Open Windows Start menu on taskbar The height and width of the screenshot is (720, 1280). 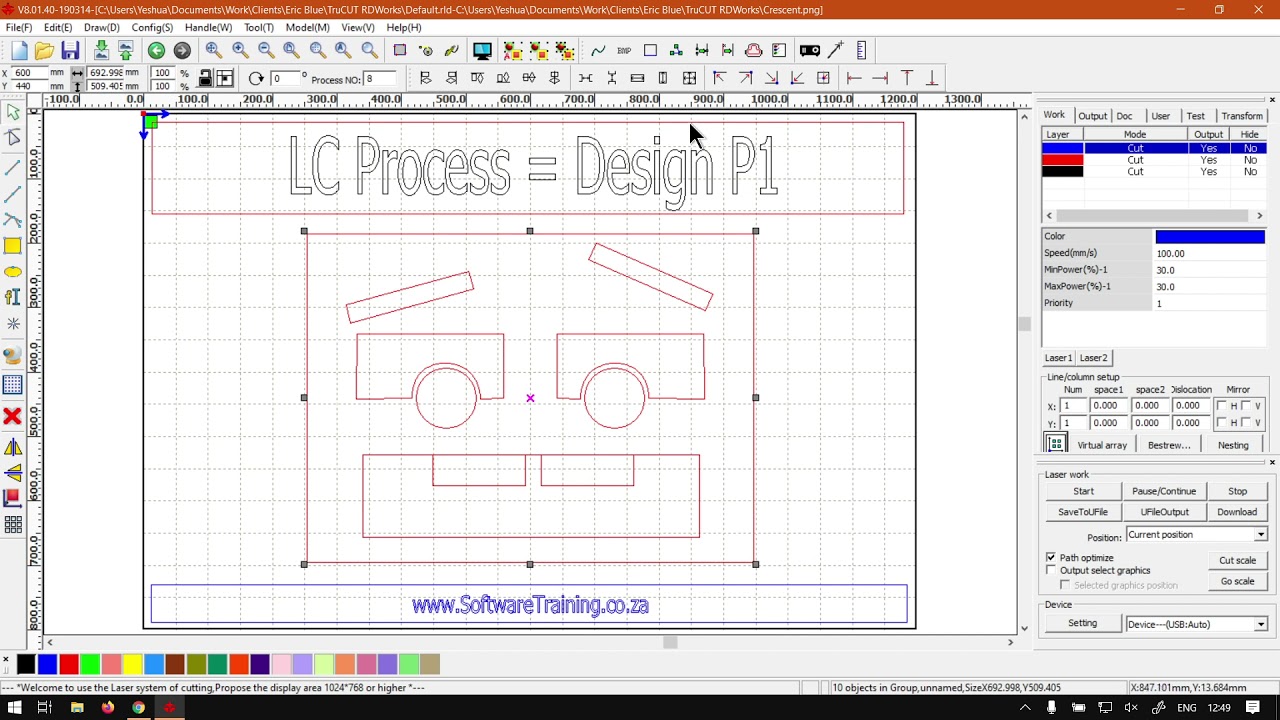14,708
